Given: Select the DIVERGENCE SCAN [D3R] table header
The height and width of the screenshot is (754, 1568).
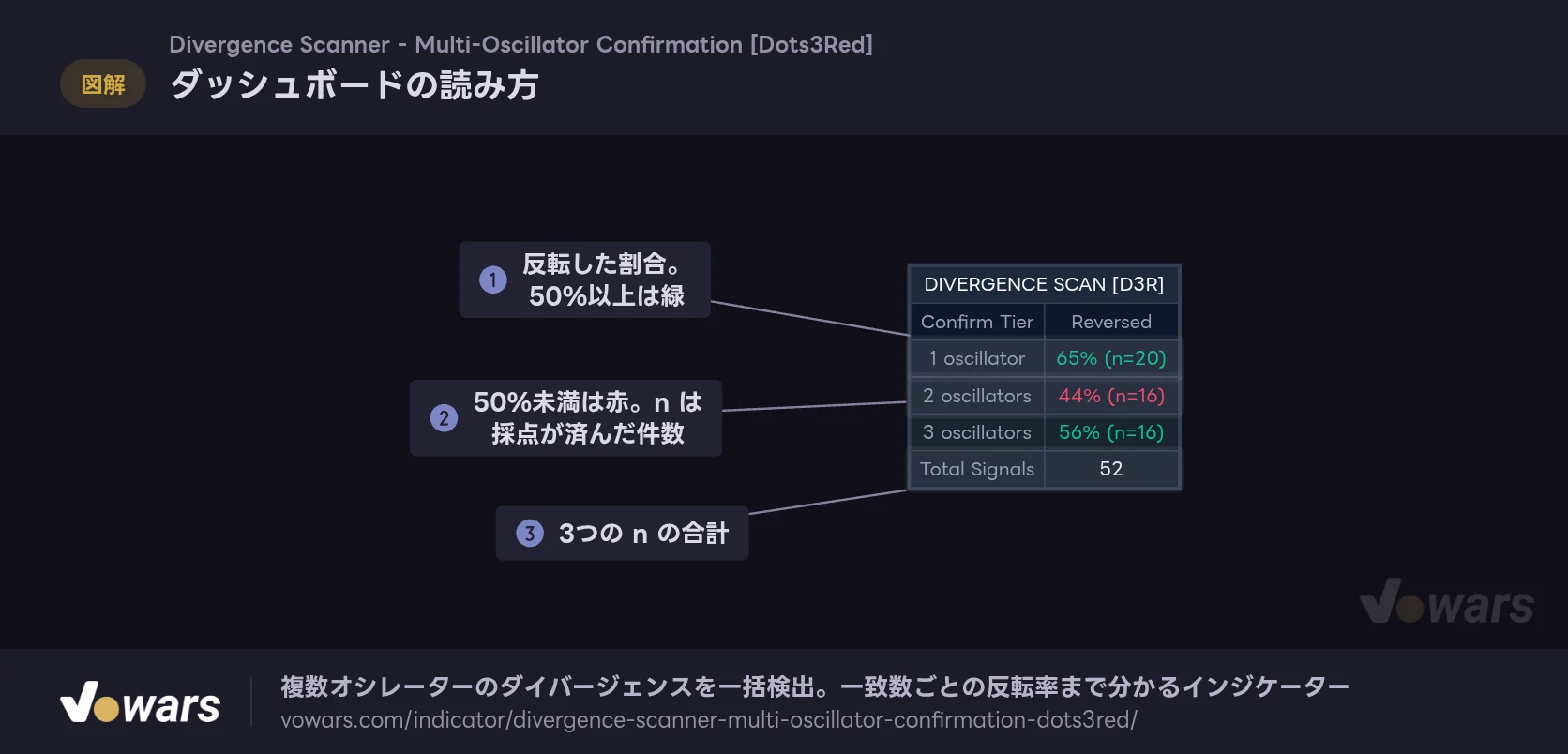Looking at the screenshot, I should tap(1044, 284).
